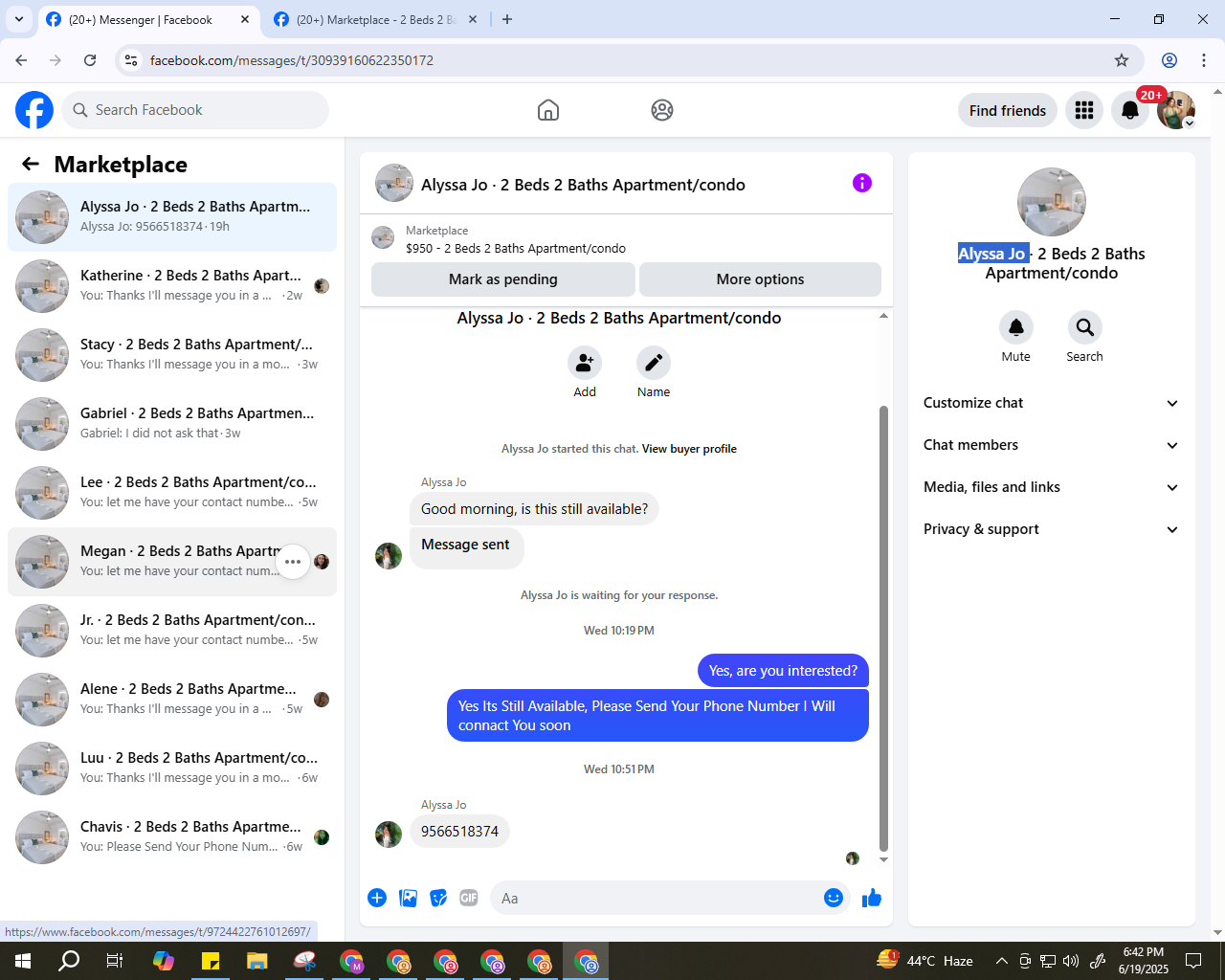Click the chat messages vertical scrollbar

click(x=883, y=628)
